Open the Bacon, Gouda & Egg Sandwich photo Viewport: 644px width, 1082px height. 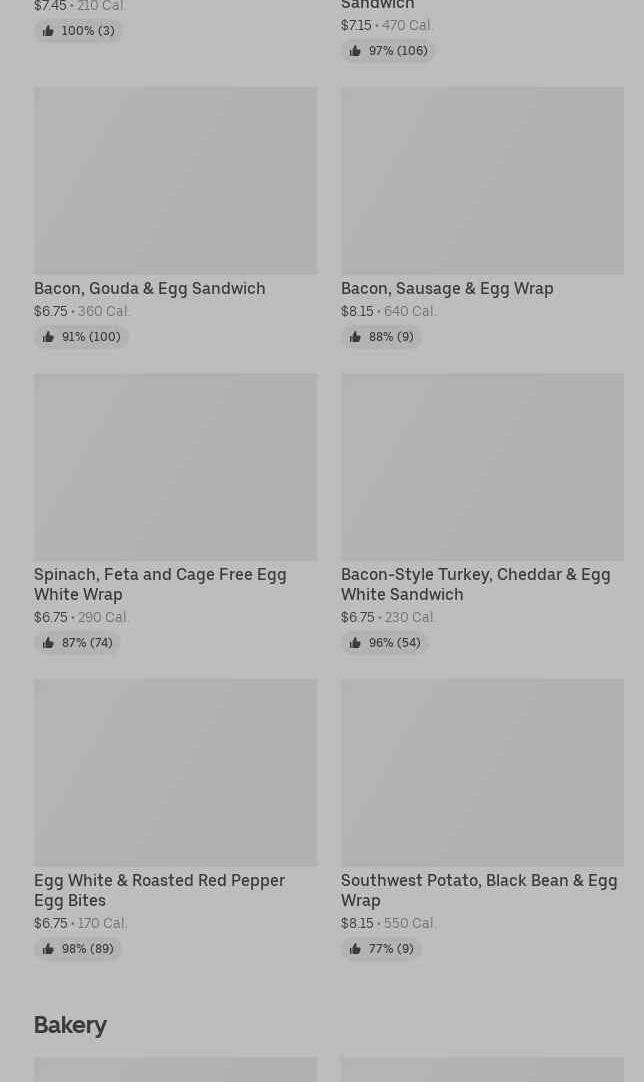click(175, 180)
